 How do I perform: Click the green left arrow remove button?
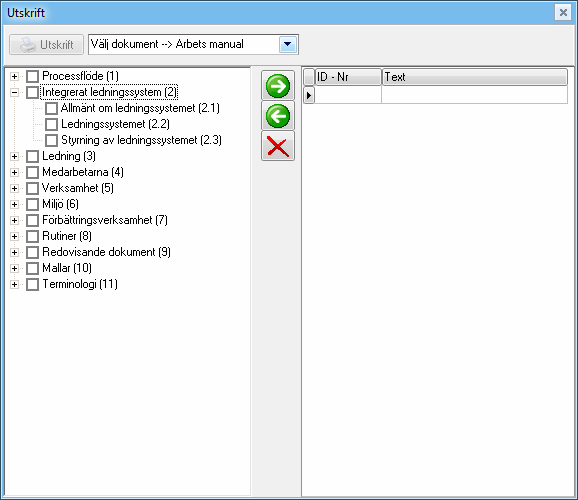(278, 116)
